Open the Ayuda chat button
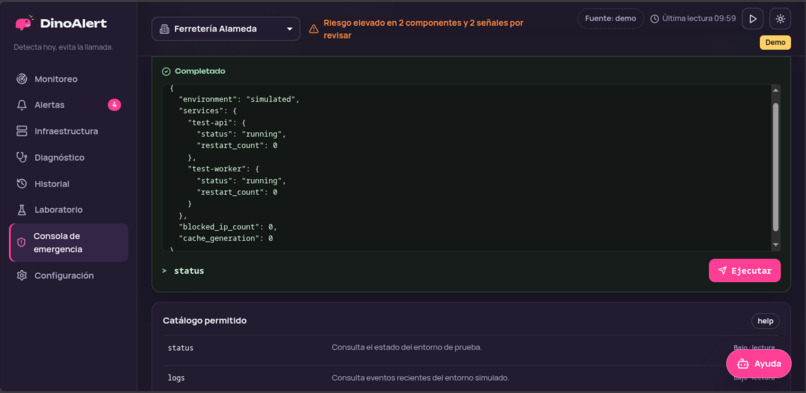The width and height of the screenshot is (806, 393). click(759, 364)
